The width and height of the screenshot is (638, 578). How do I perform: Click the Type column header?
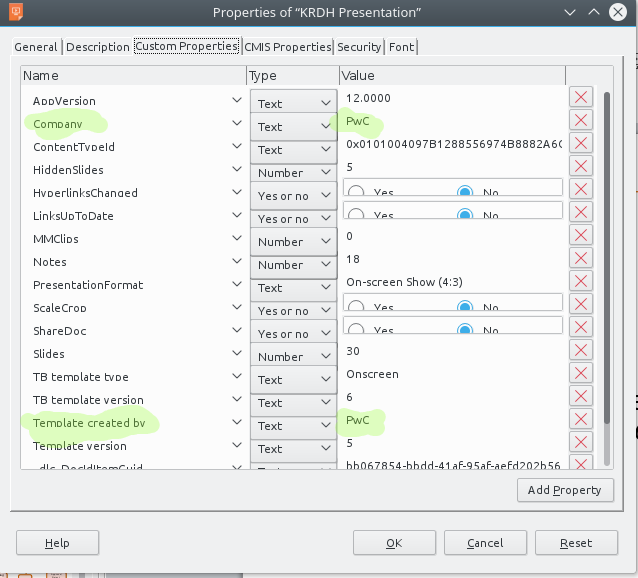[293, 76]
